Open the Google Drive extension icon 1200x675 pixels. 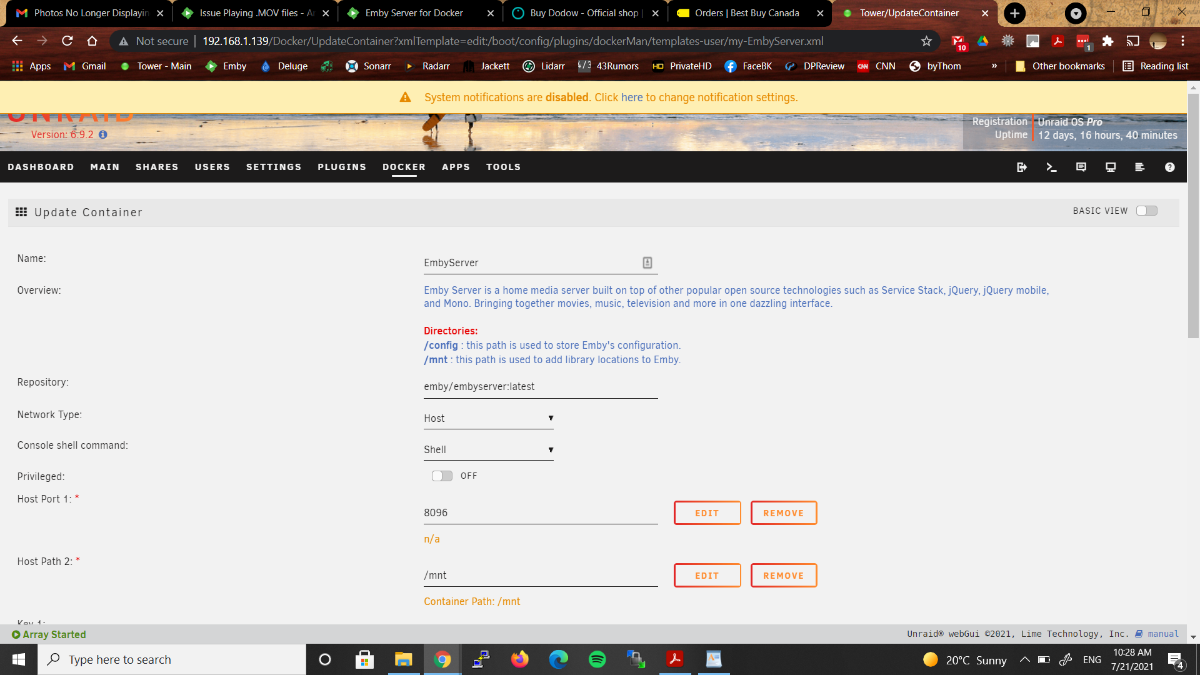pyautogui.click(x=983, y=41)
